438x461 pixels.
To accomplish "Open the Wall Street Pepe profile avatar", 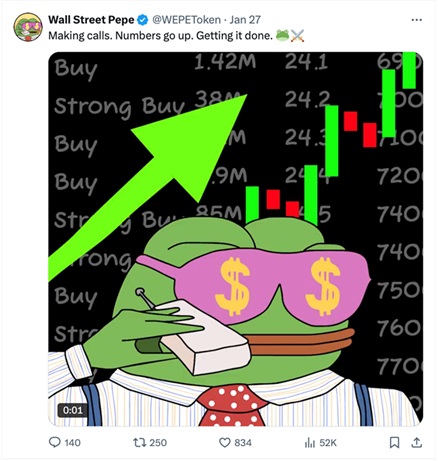I will coord(28,27).
